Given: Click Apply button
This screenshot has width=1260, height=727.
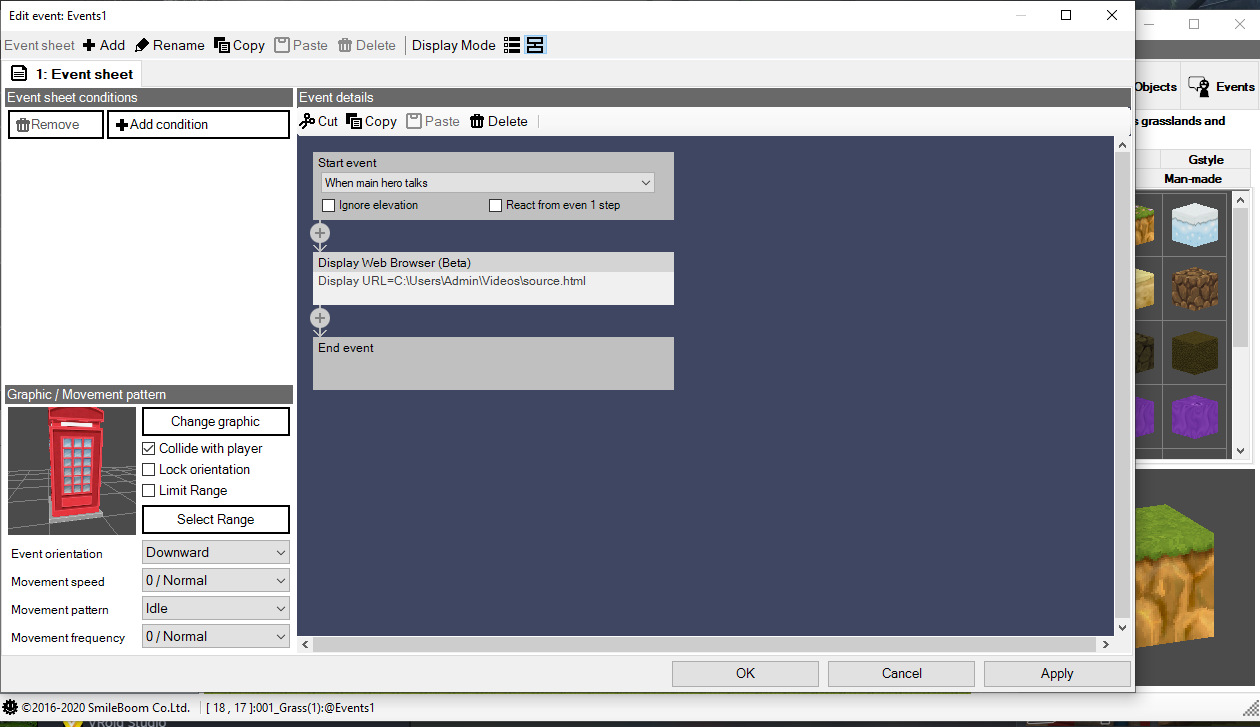Looking at the screenshot, I should (1057, 673).
